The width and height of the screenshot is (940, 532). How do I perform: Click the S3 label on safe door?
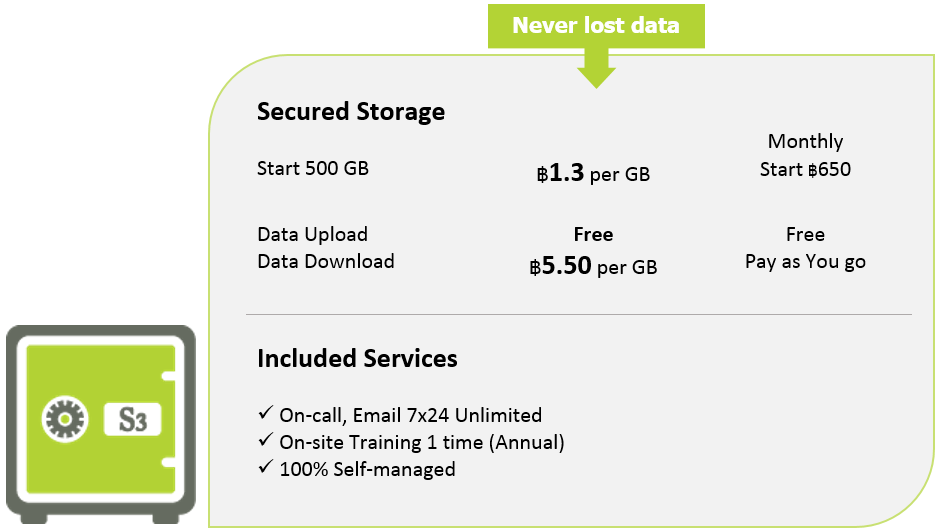[x=132, y=419]
